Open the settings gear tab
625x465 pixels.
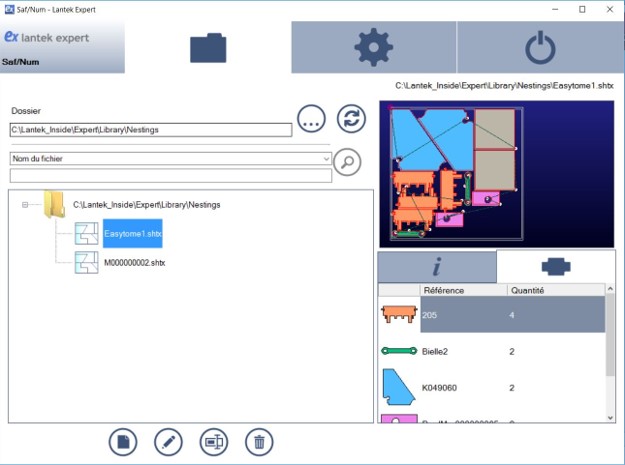pyautogui.click(x=373, y=47)
